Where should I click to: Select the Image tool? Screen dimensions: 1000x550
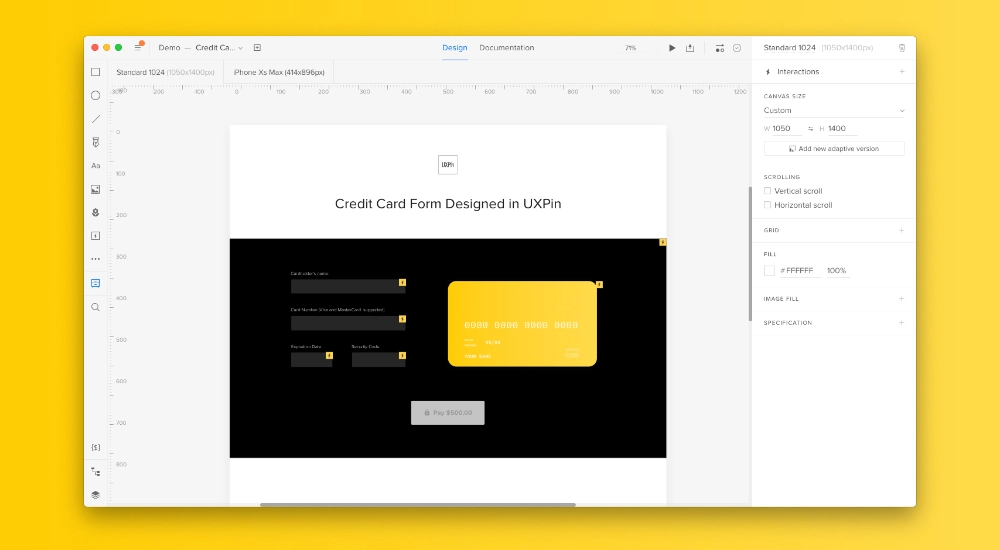pyautogui.click(x=96, y=189)
